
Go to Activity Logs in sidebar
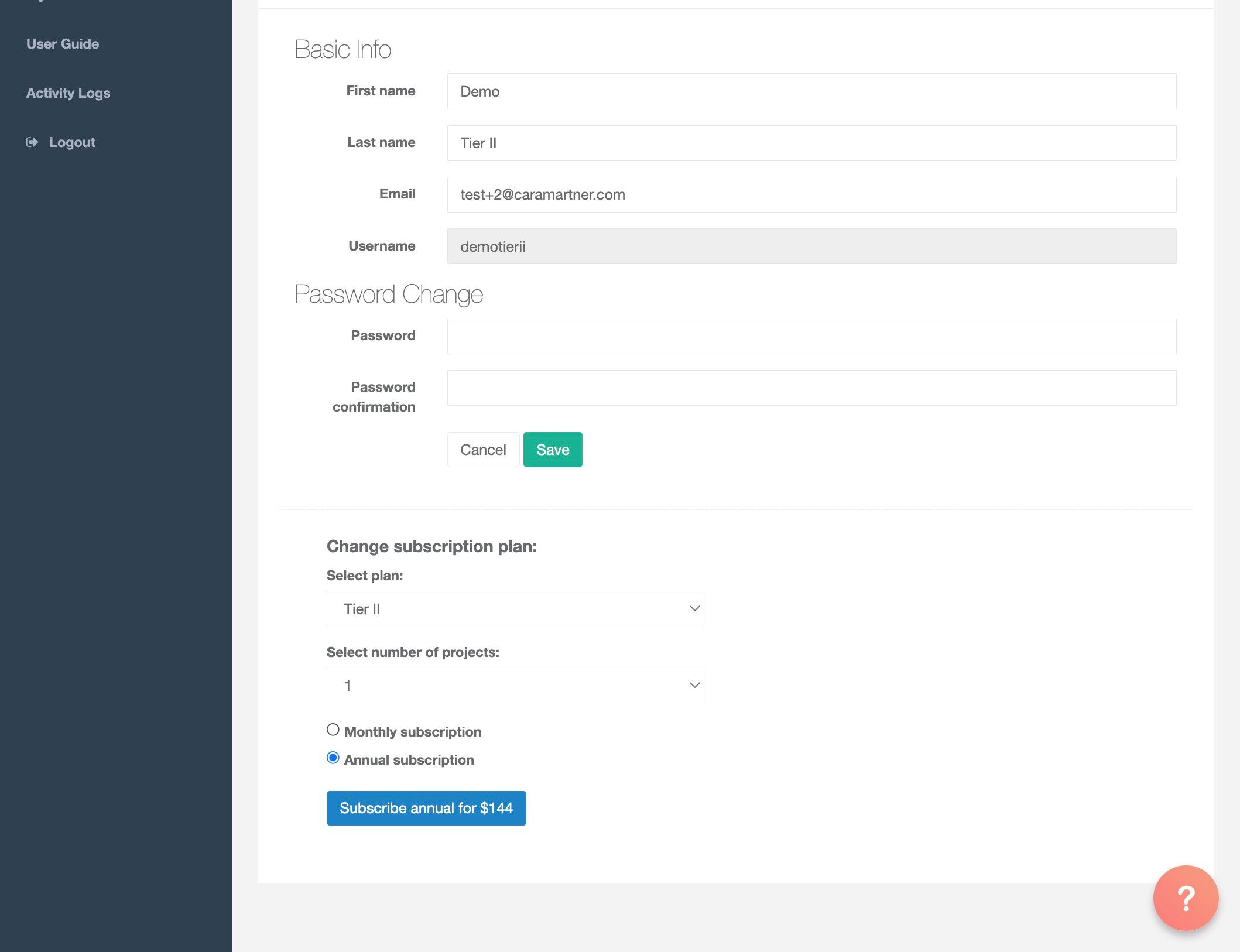click(68, 93)
